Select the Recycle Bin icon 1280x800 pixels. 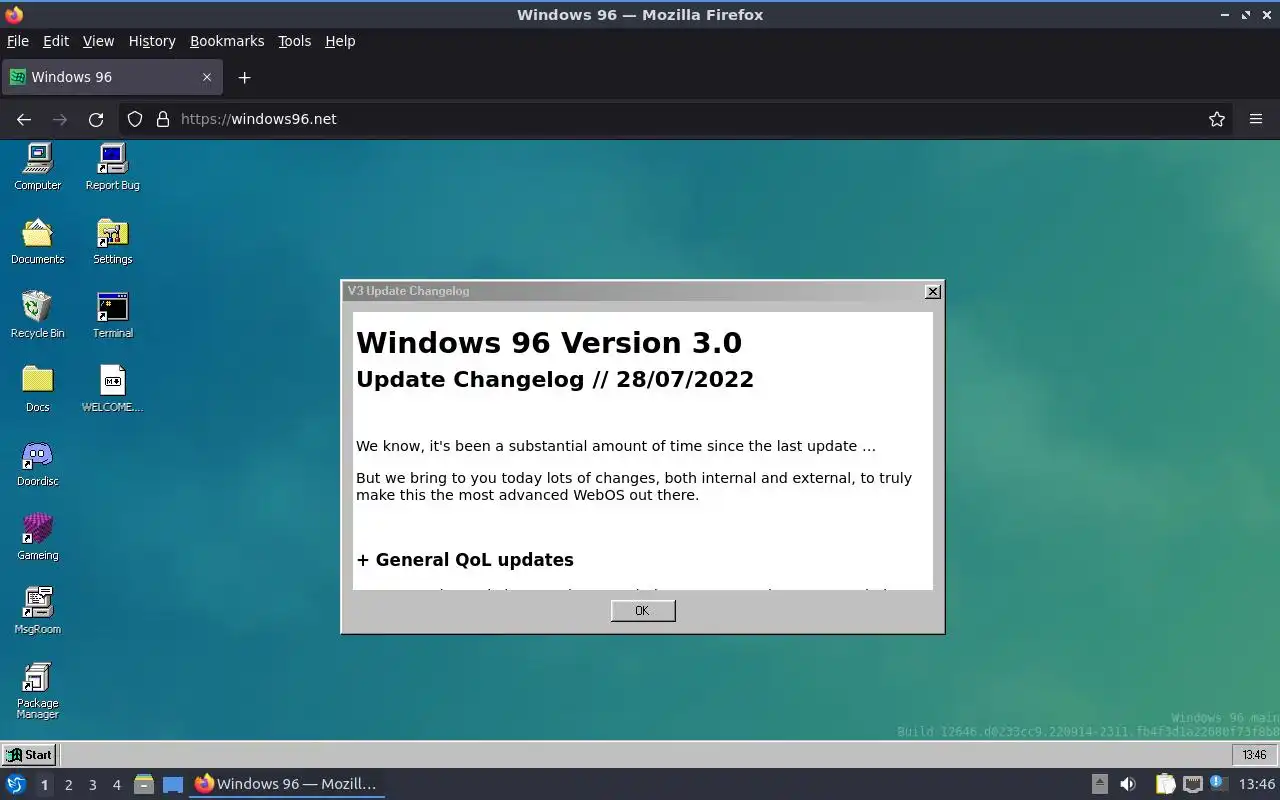click(x=38, y=315)
